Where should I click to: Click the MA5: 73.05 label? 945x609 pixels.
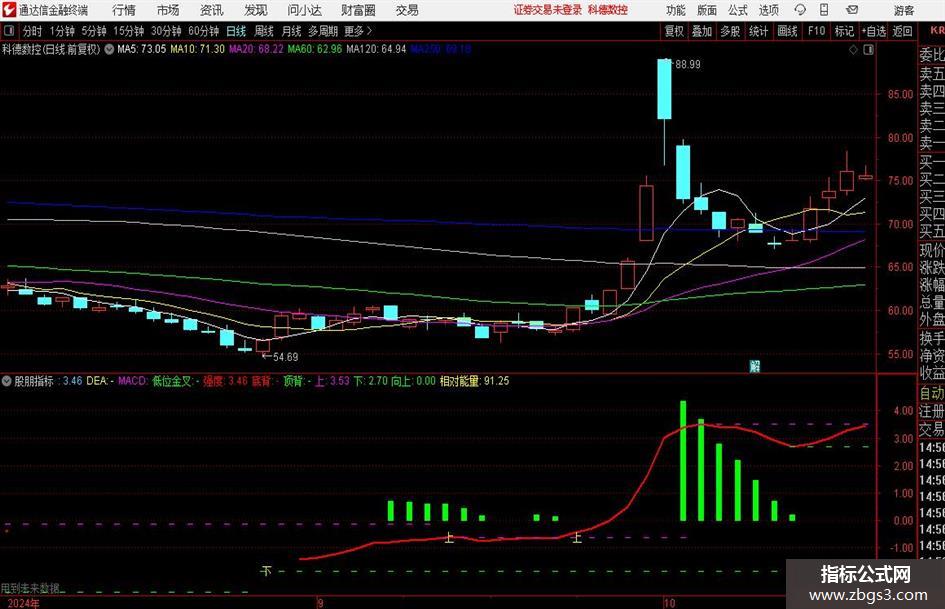coord(141,49)
